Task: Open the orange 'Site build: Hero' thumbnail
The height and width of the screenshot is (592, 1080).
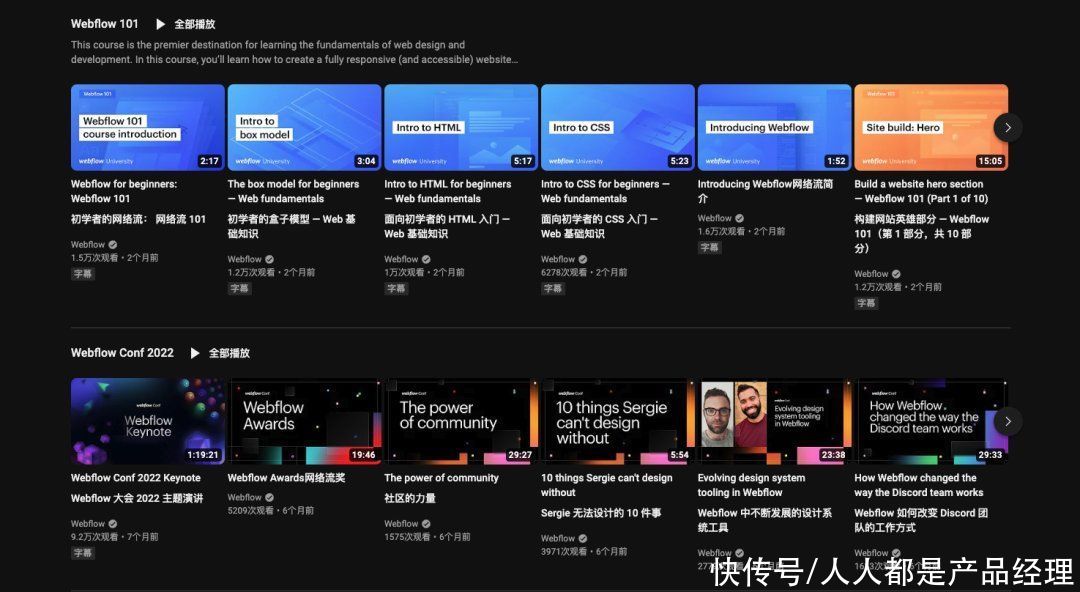Action: tap(931, 127)
